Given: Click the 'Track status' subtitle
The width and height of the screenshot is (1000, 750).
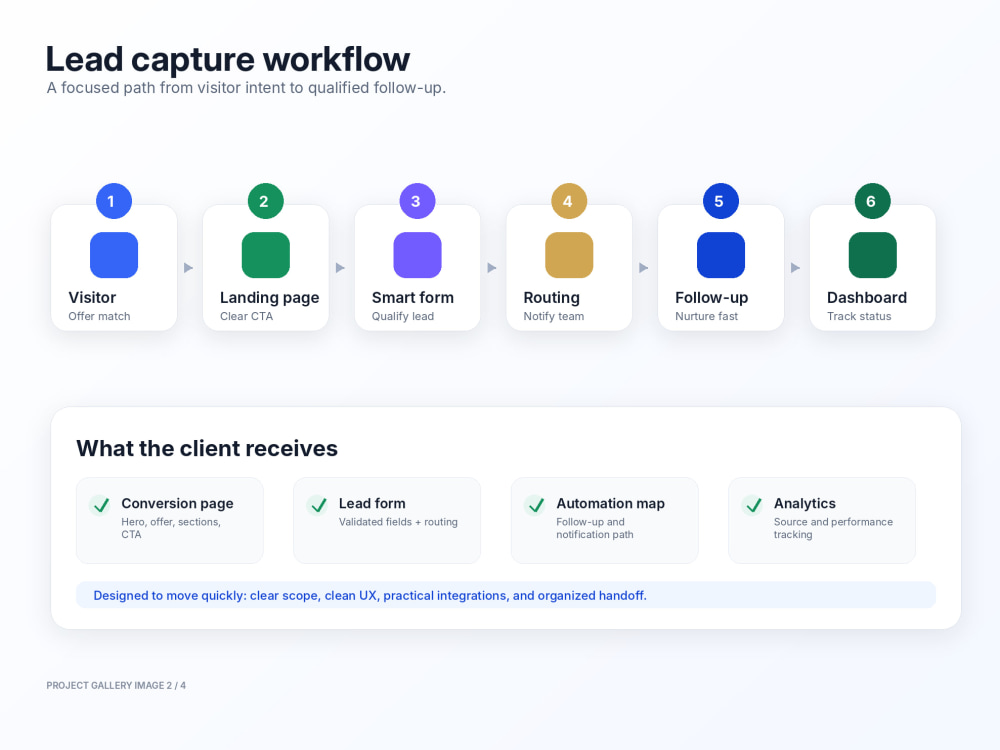Looking at the screenshot, I should [859, 316].
